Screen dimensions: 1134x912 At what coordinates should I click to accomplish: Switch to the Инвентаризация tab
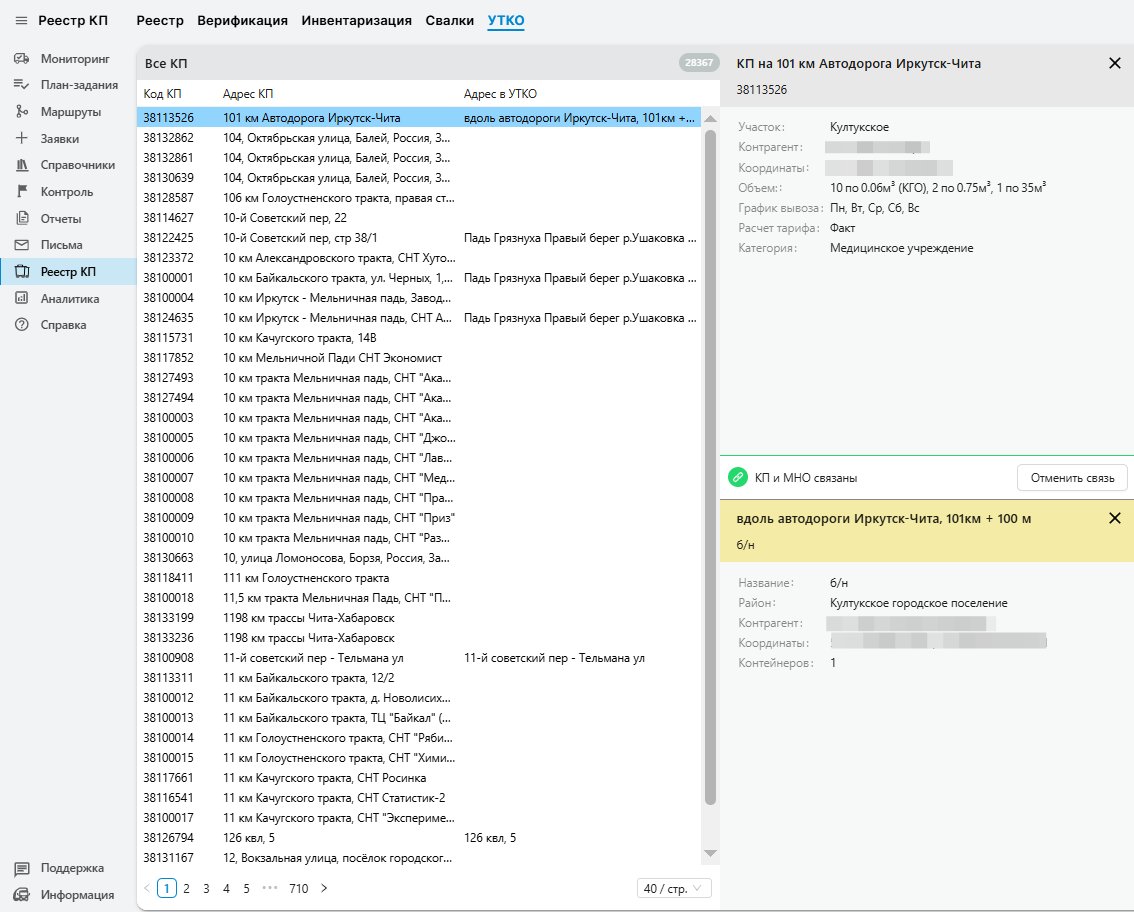pyautogui.click(x=356, y=20)
